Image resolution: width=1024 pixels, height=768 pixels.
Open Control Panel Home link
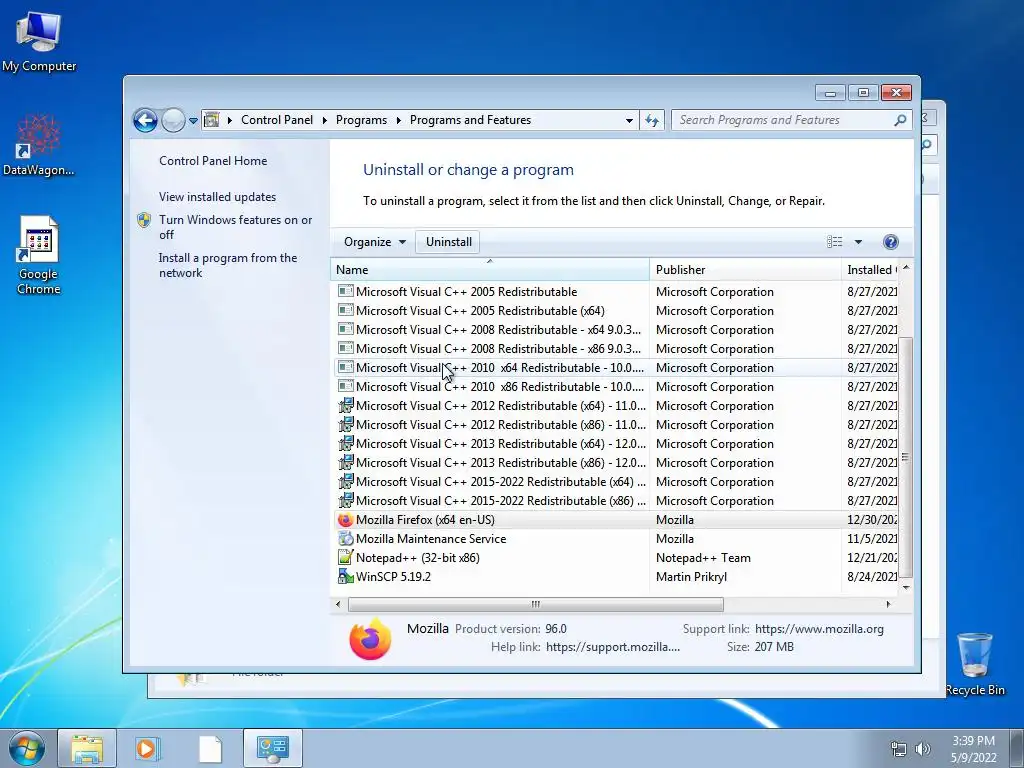coord(213,161)
